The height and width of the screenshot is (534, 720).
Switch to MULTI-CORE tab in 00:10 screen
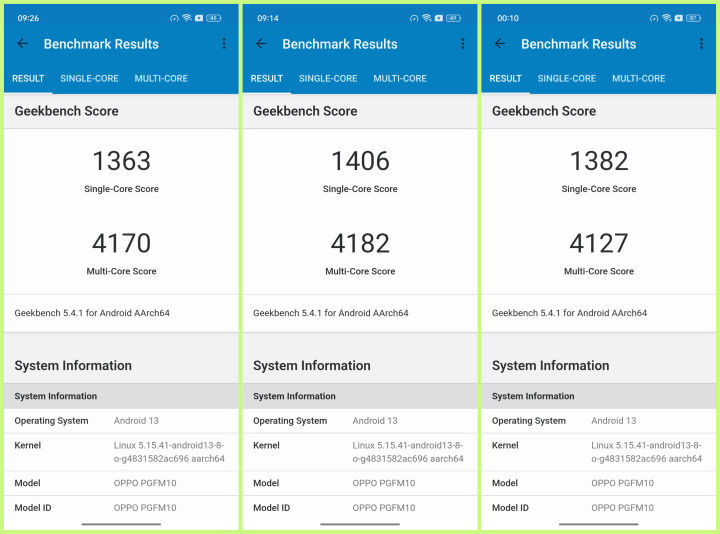click(x=639, y=79)
